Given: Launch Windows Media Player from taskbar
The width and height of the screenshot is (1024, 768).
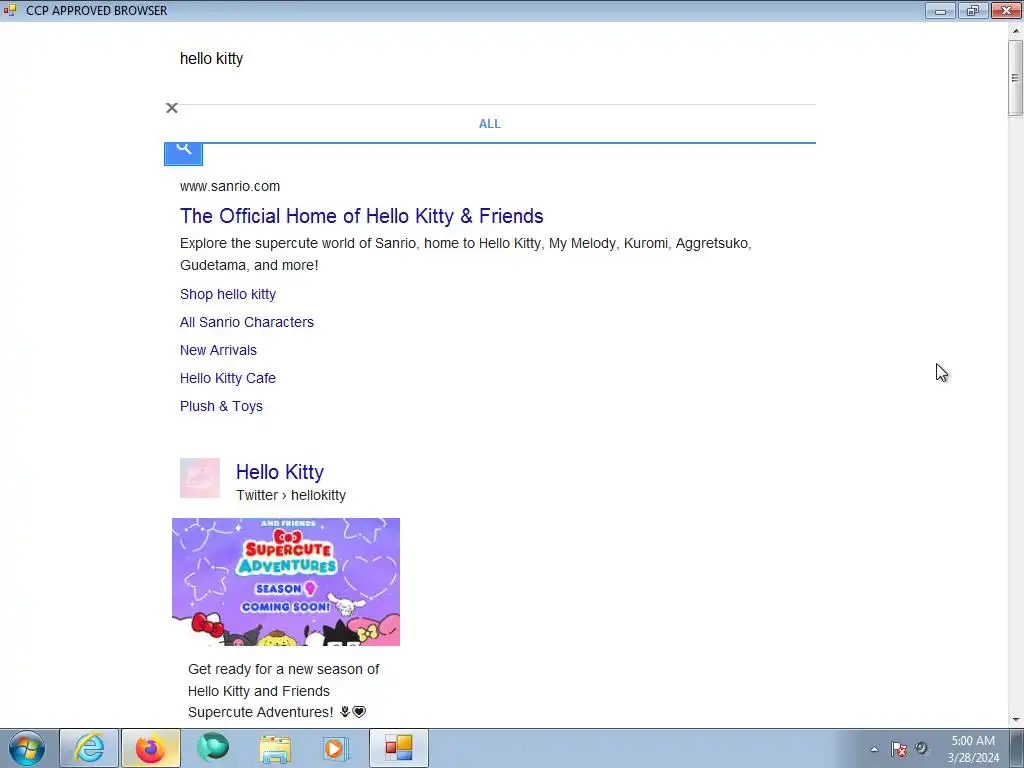Looking at the screenshot, I should (336, 748).
